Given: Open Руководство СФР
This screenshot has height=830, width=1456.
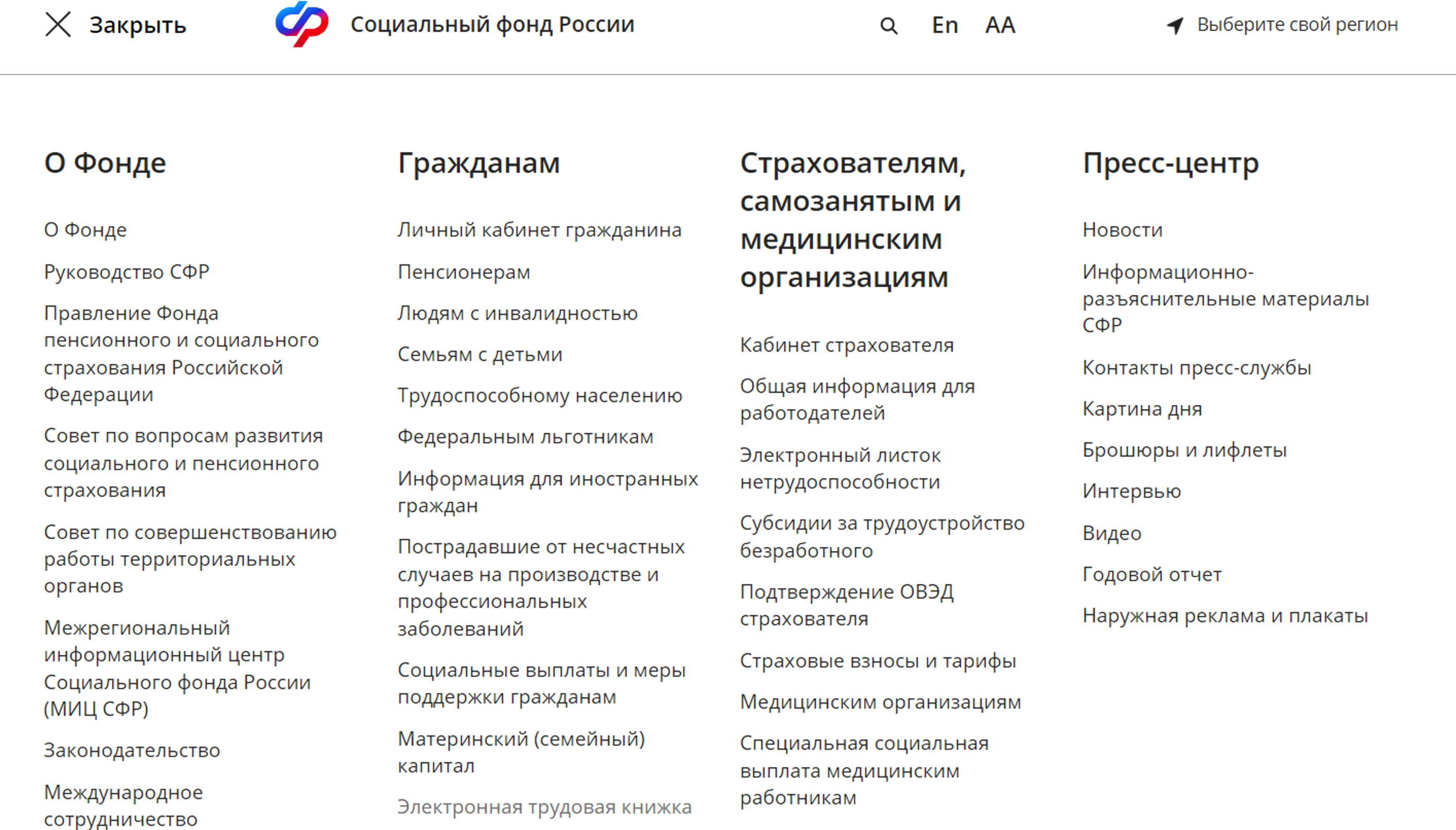Looking at the screenshot, I should pyautogui.click(x=127, y=272).
